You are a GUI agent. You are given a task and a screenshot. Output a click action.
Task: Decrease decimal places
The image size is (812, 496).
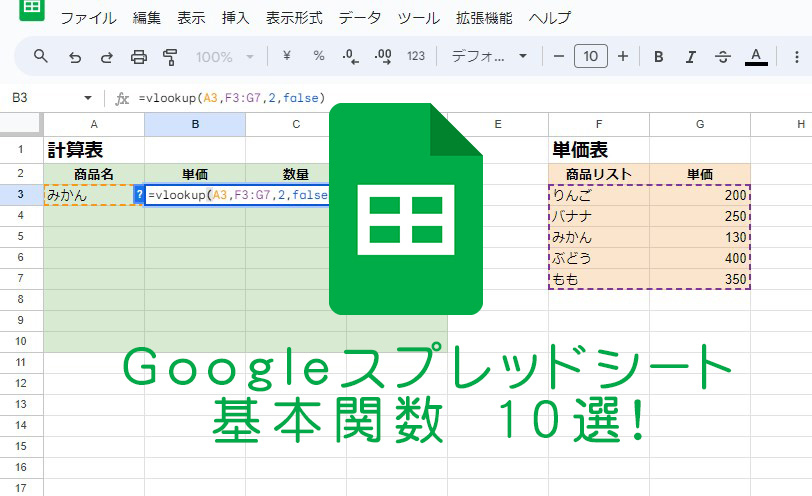point(351,56)
